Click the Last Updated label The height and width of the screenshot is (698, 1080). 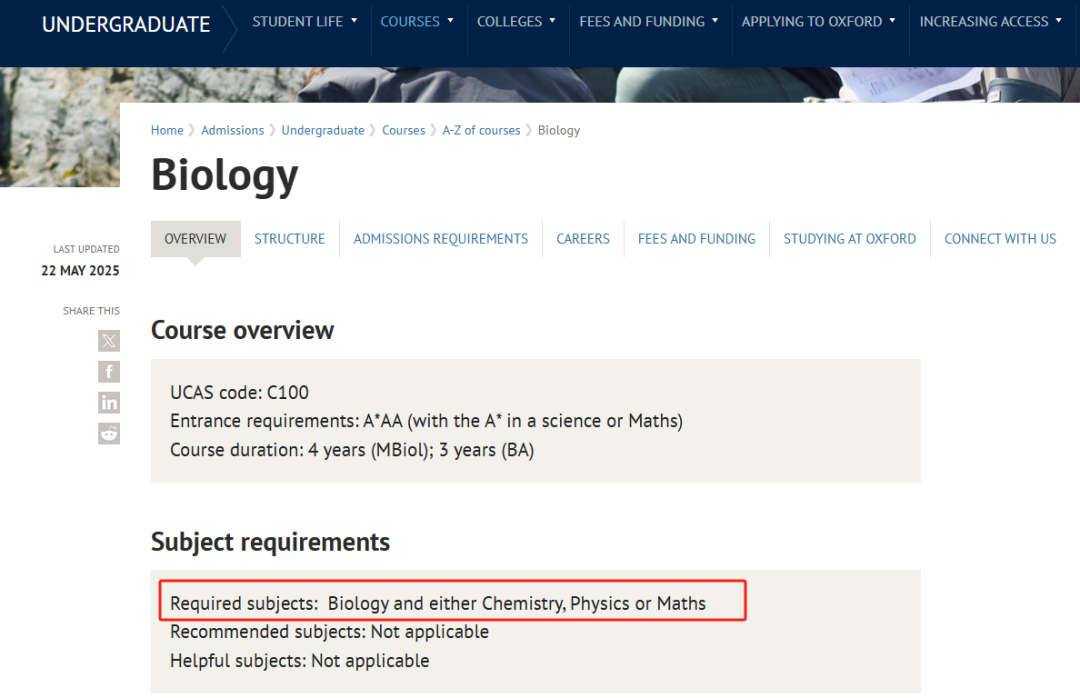pyautogui.click(x=86, y=249)
